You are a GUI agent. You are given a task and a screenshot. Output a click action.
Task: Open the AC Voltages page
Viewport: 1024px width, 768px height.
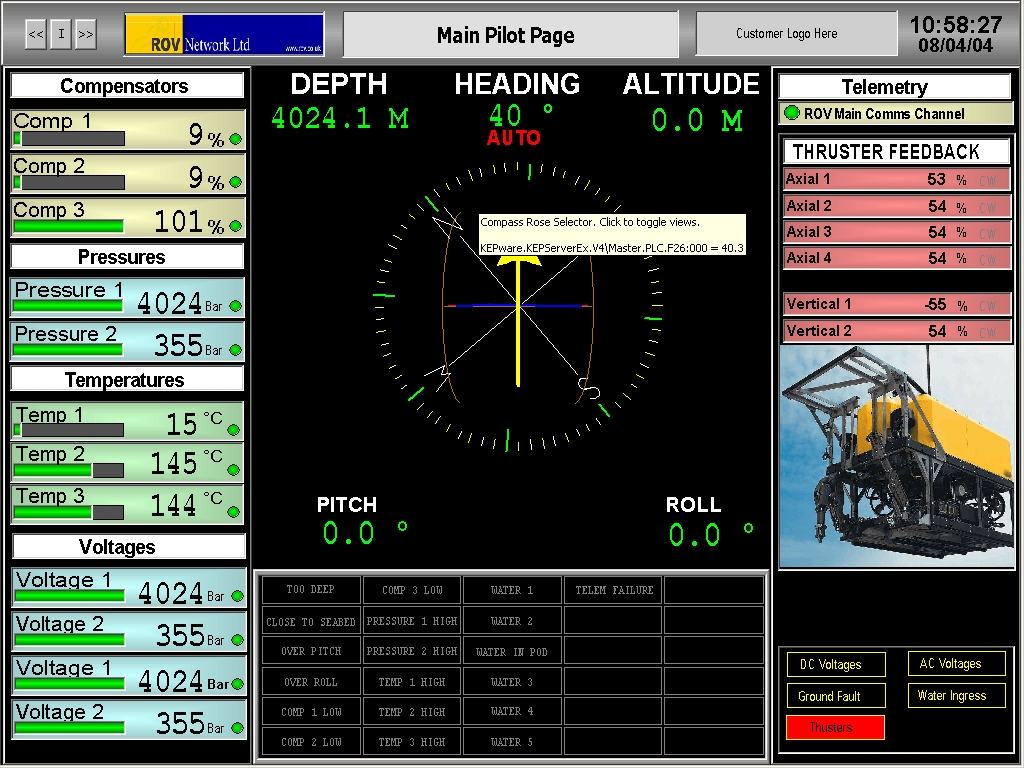(x=950, y=664)
